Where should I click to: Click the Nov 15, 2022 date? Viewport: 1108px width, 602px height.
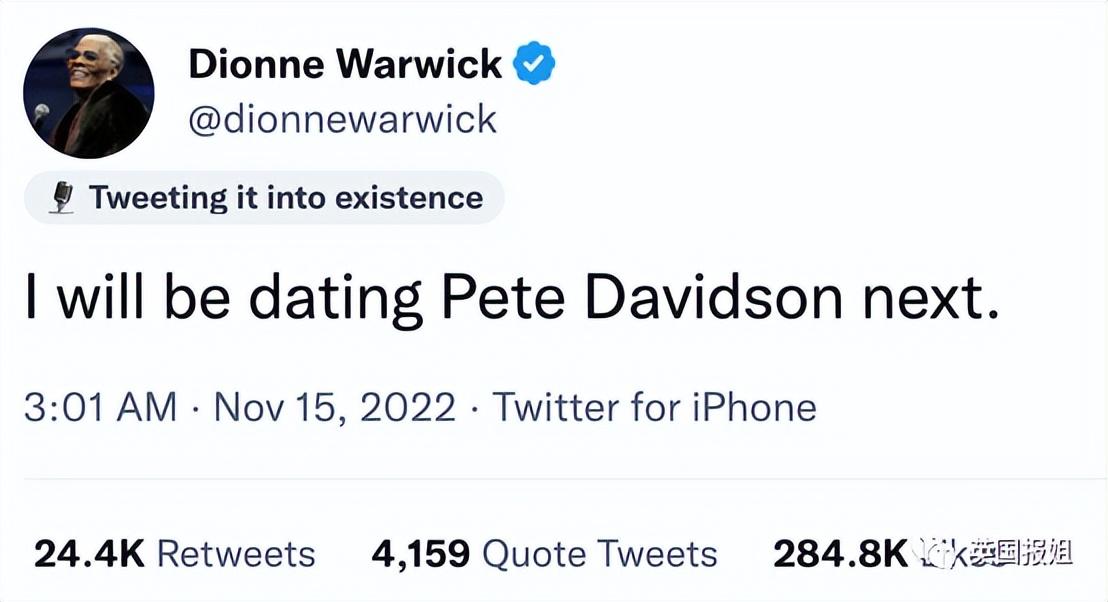(x=335, y=408)
